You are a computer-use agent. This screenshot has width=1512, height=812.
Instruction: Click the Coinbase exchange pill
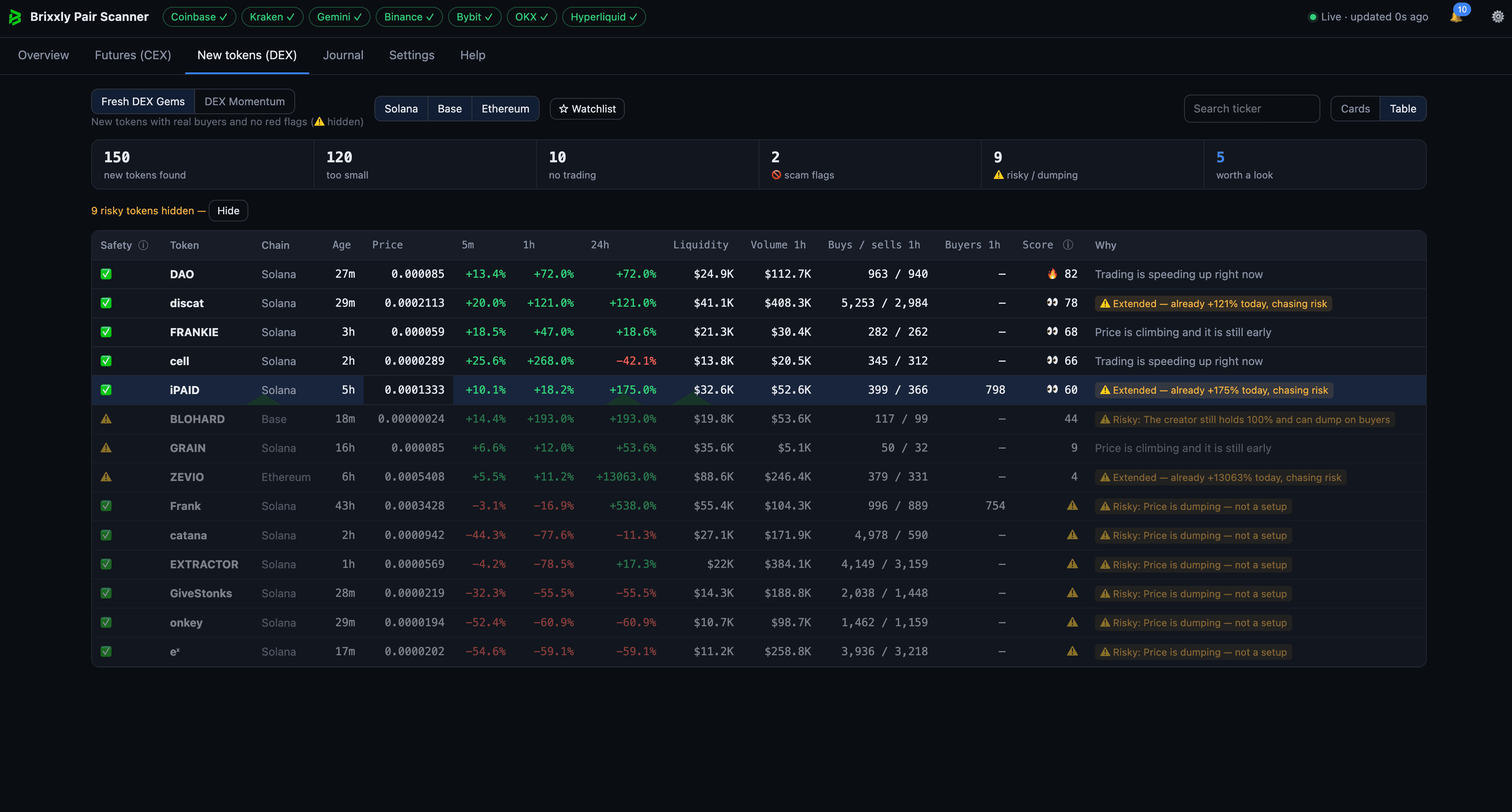pyautogui.click(x=199, y=17)
